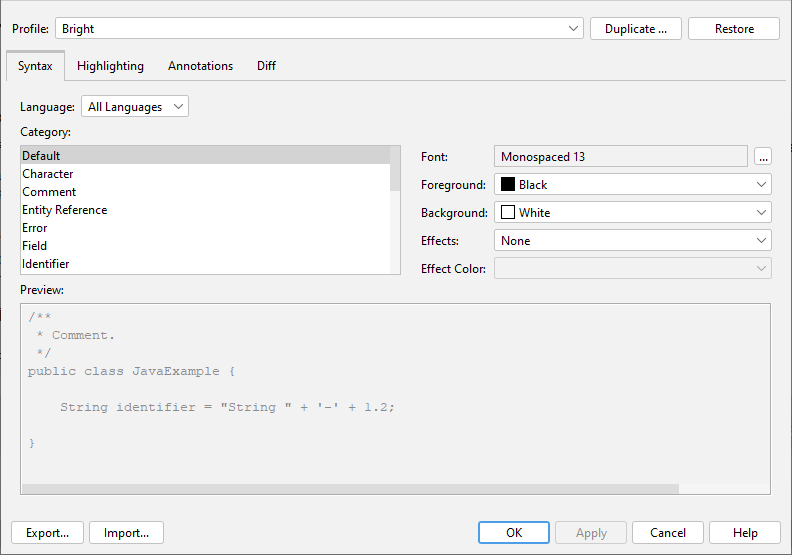Click the font chooser ellipsis button

point(763,157)
